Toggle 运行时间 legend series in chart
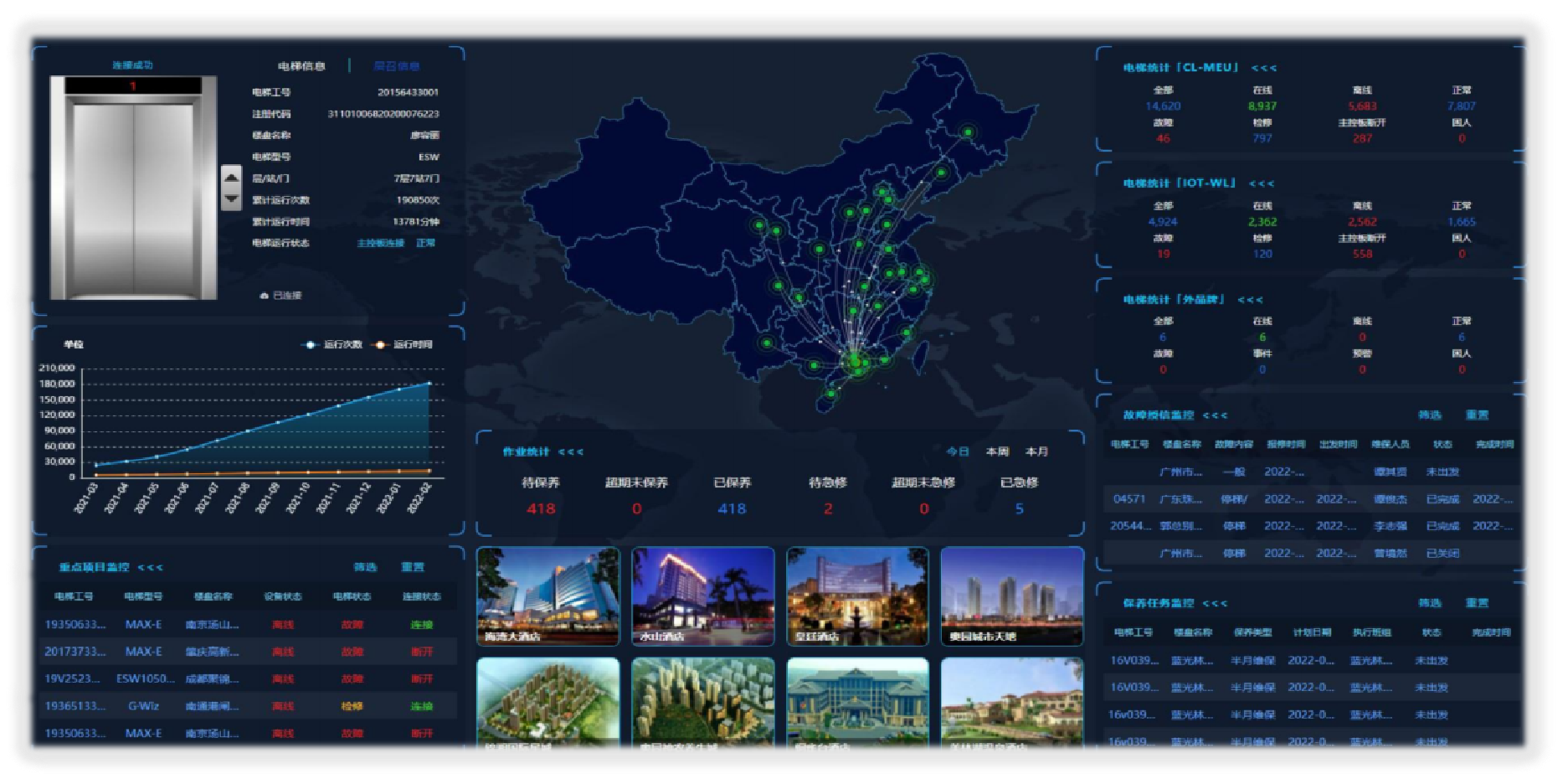The height and width of the screenshot is (784, 1568). [x=403, y=344]
